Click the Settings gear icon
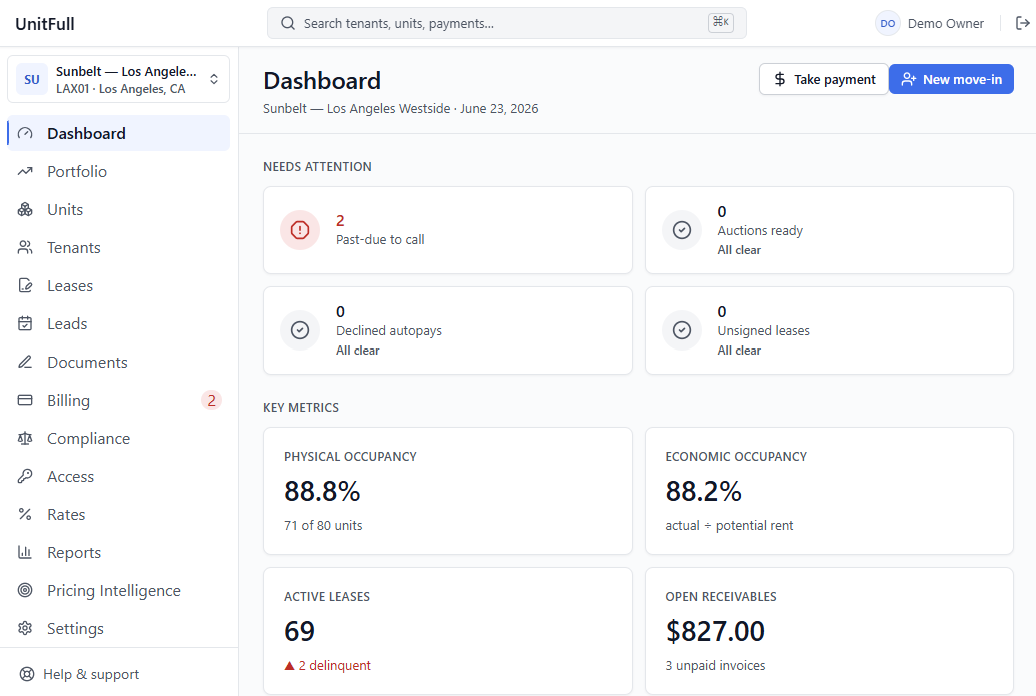This screenshot has width=1036, height=696. pyautogui.click(x=25, y=629)
